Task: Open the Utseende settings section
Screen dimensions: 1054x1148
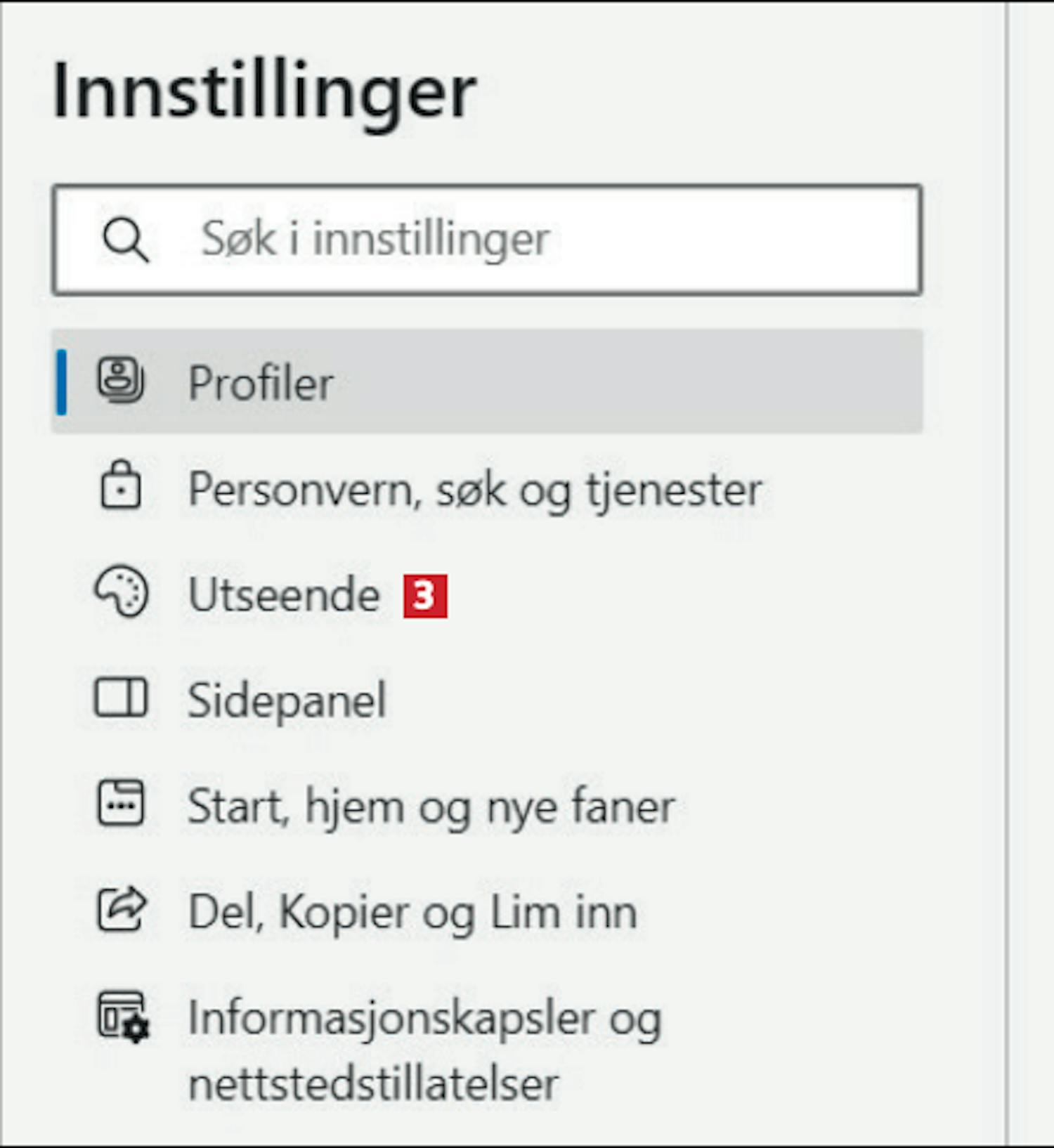Action: coord(285,595)
